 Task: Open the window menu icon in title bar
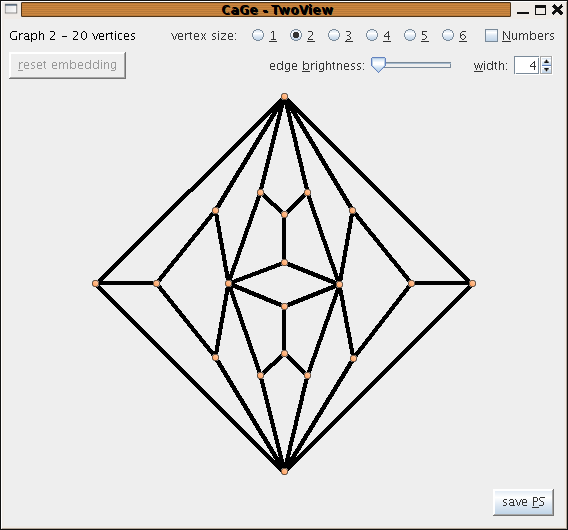11,9
